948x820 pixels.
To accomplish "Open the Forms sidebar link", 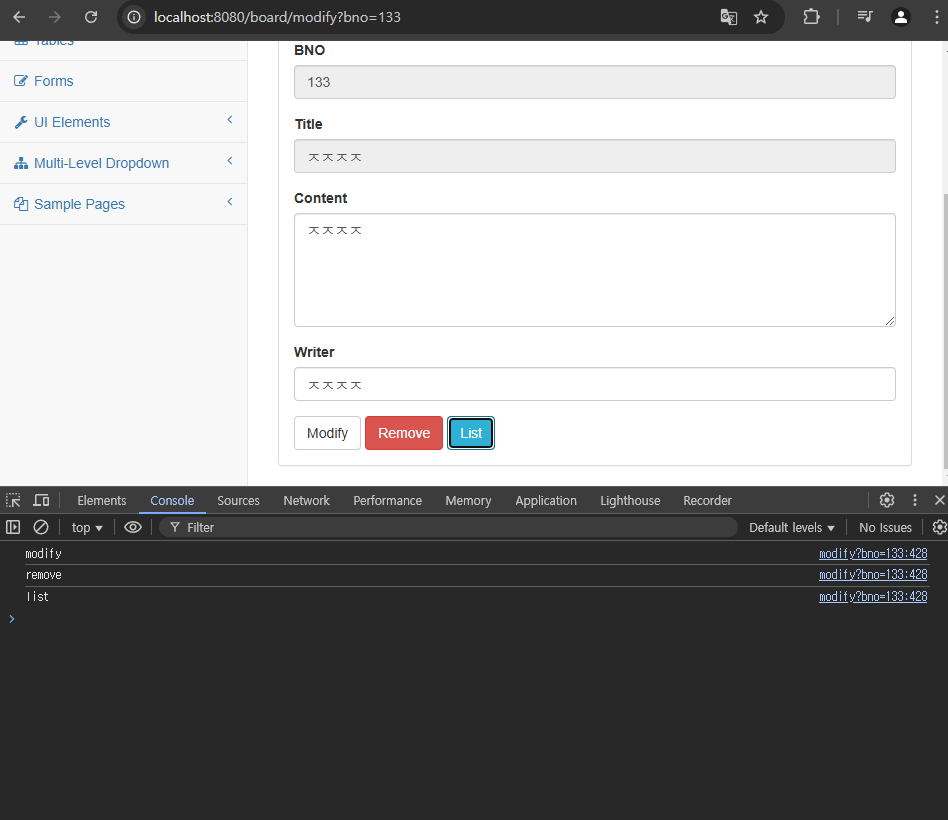I will point(123,81).
